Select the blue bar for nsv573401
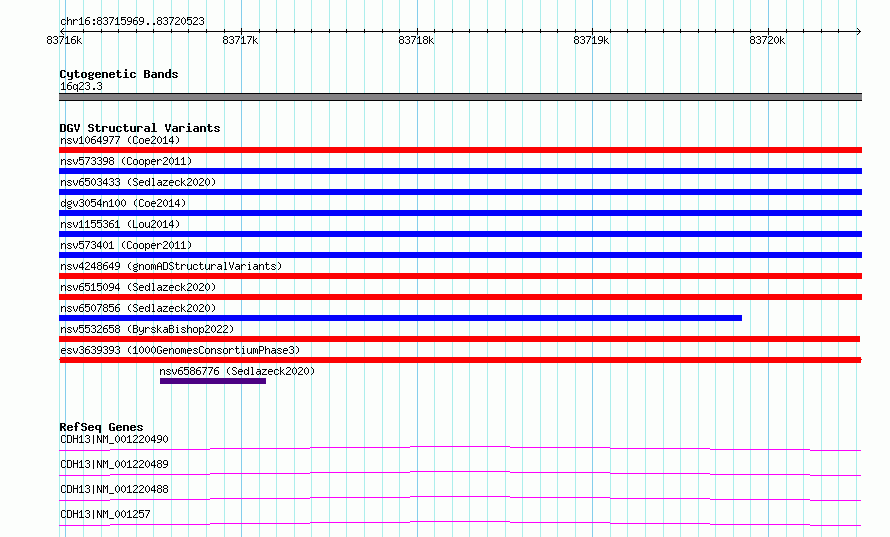Image resolution: width=890 pixels, height=537 pixels. (x=460, y=255)
